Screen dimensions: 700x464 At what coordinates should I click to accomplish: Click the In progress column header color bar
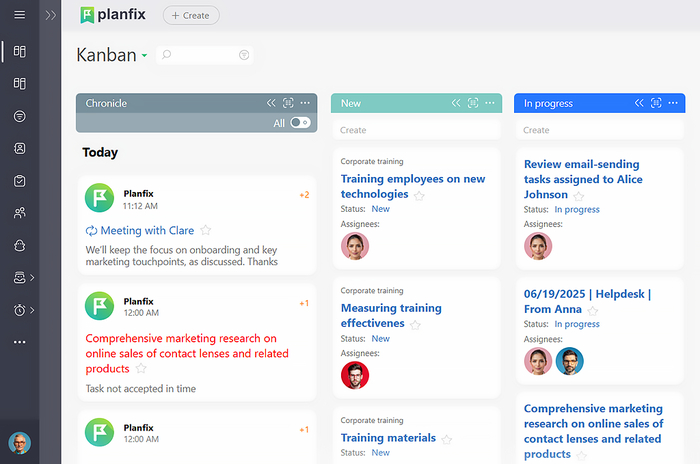coord(580,103)
